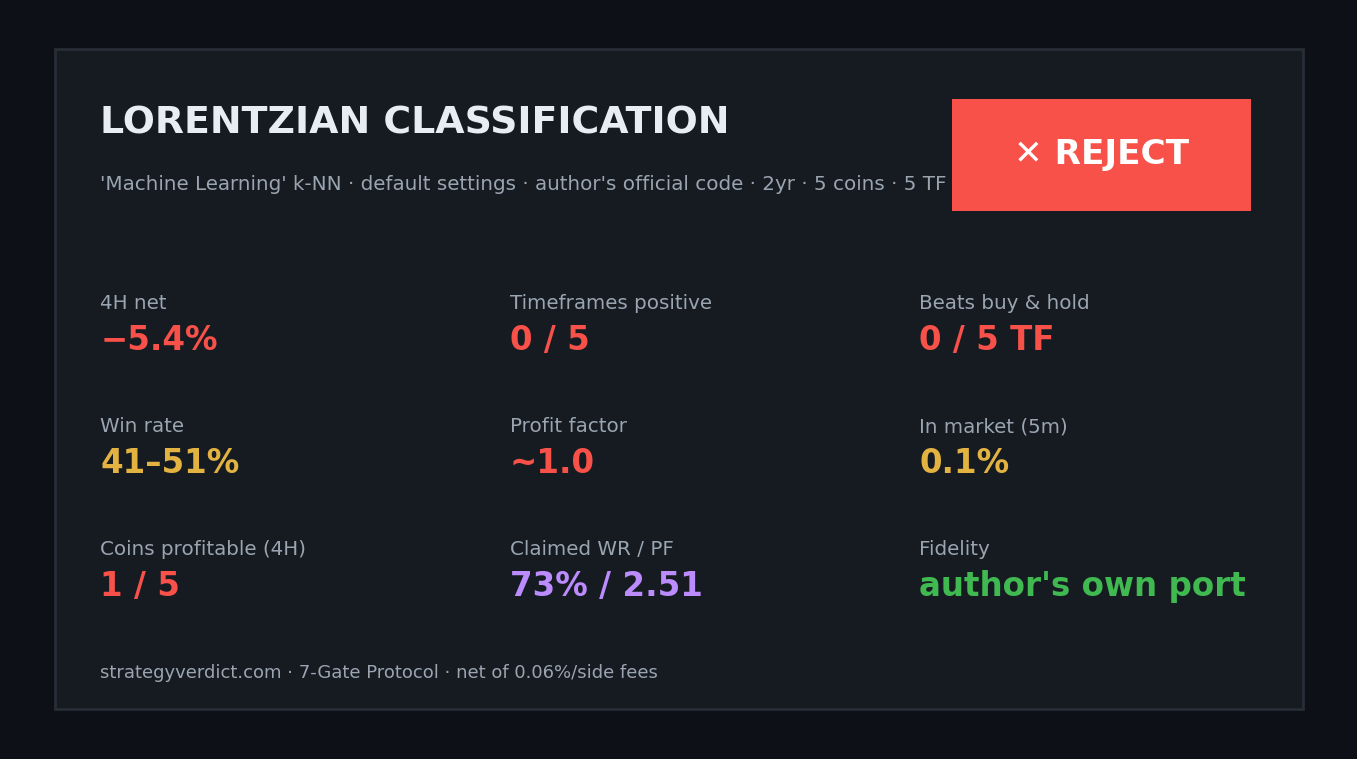Click the red REJECT verdict badge

tap(1101, 155)
